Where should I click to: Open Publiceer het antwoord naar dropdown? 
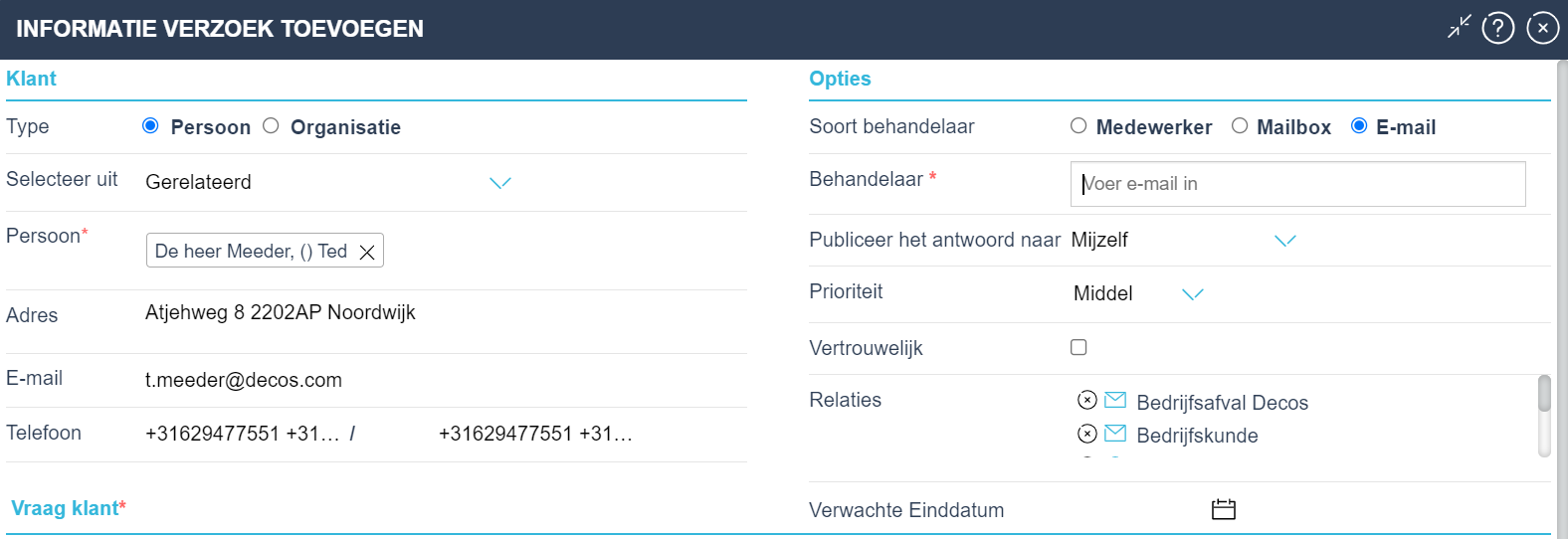point(1285,240)
